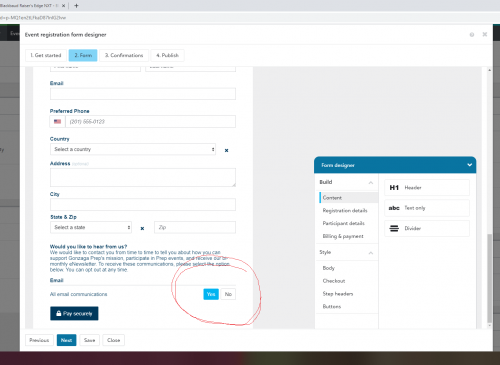Click into the Email input field

tap(143, 94)
